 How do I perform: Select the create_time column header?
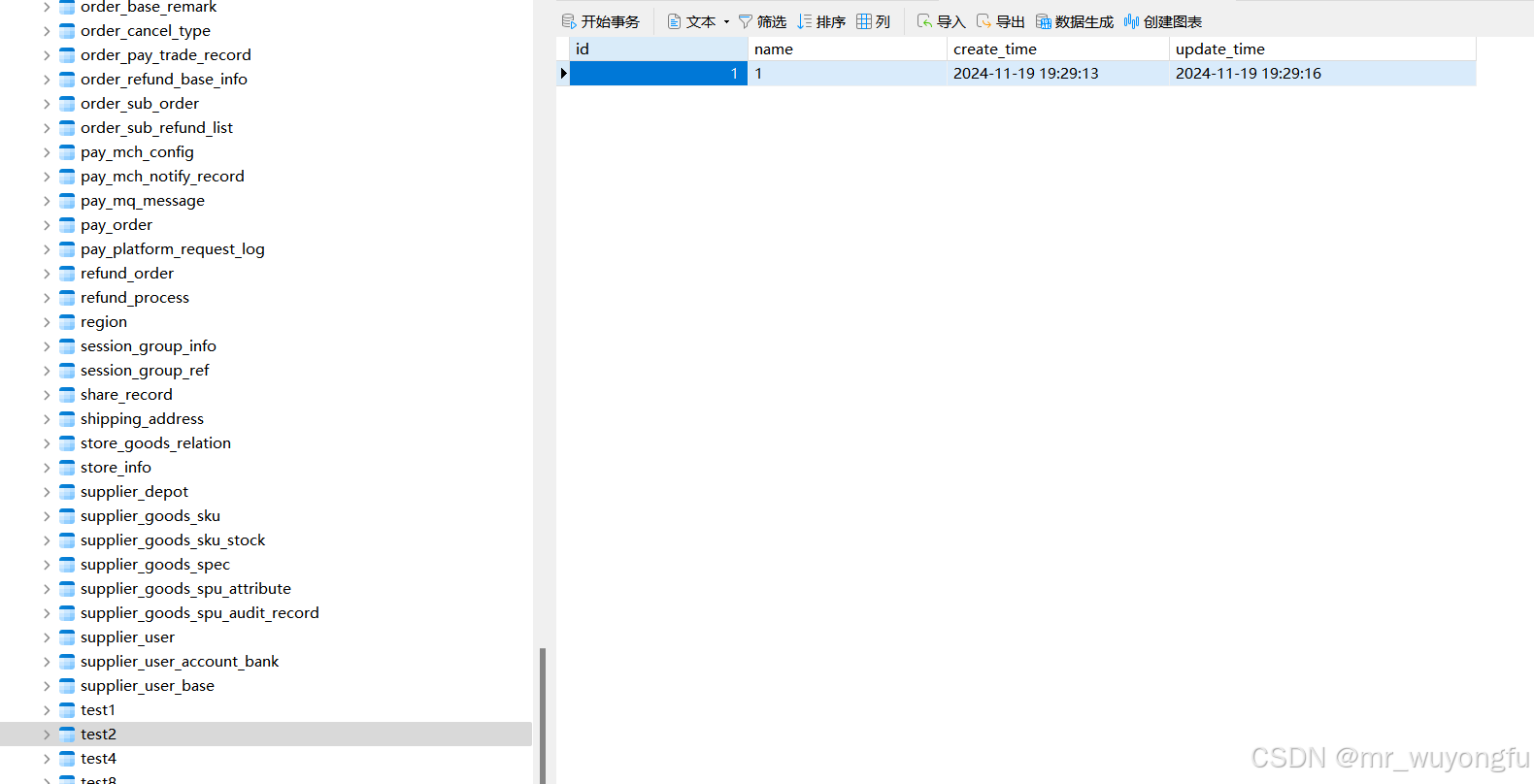(x=1058, y=49)
